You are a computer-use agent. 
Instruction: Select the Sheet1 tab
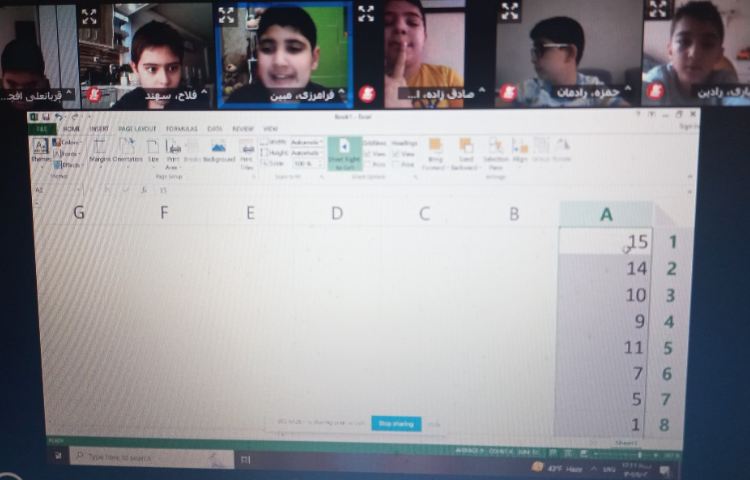pyautogui.click(x=627, y=443)
